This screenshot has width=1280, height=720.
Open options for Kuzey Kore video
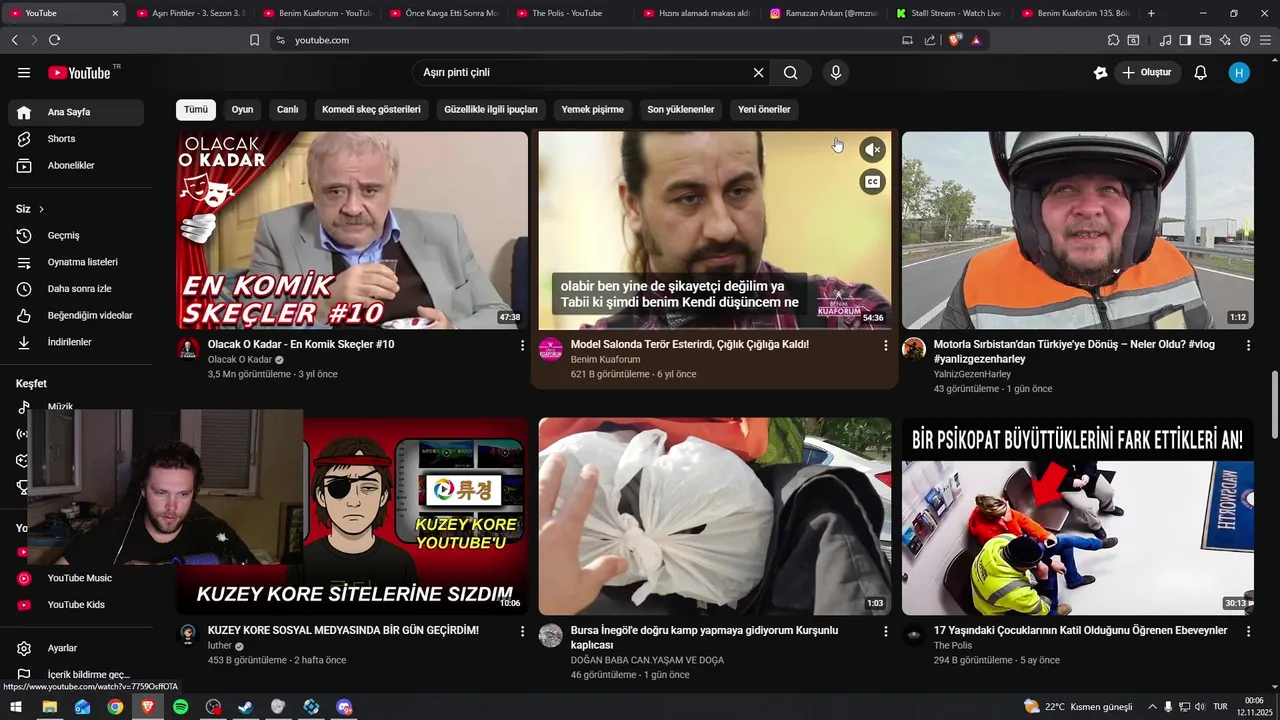[x=522, y=631]
